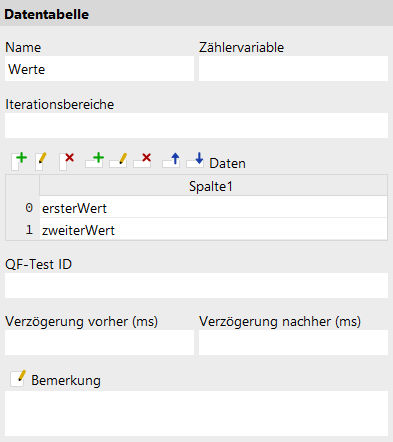
Task: Click row number 0 header
Action: (23, 207)
